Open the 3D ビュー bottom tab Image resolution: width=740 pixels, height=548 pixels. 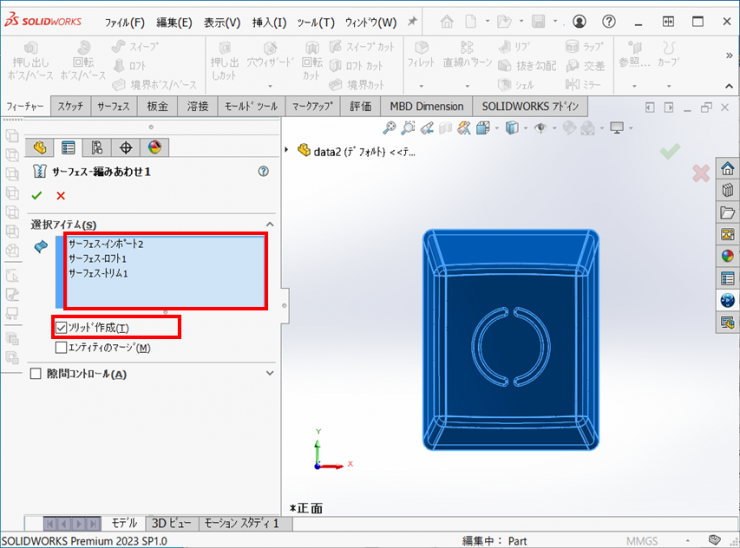[x=171, y=523]
